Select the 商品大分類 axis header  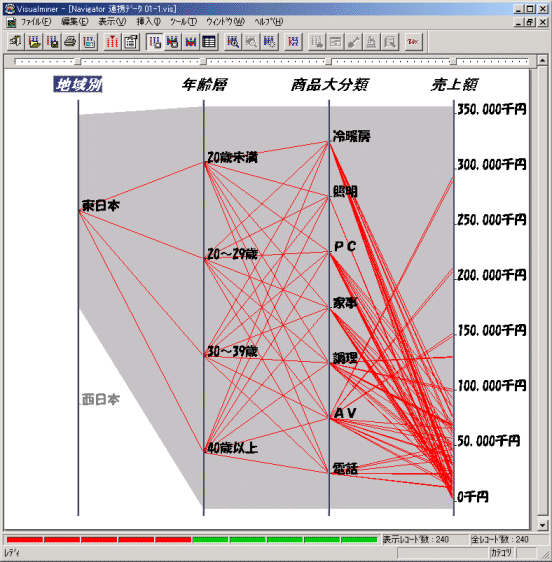coord(329,85)
